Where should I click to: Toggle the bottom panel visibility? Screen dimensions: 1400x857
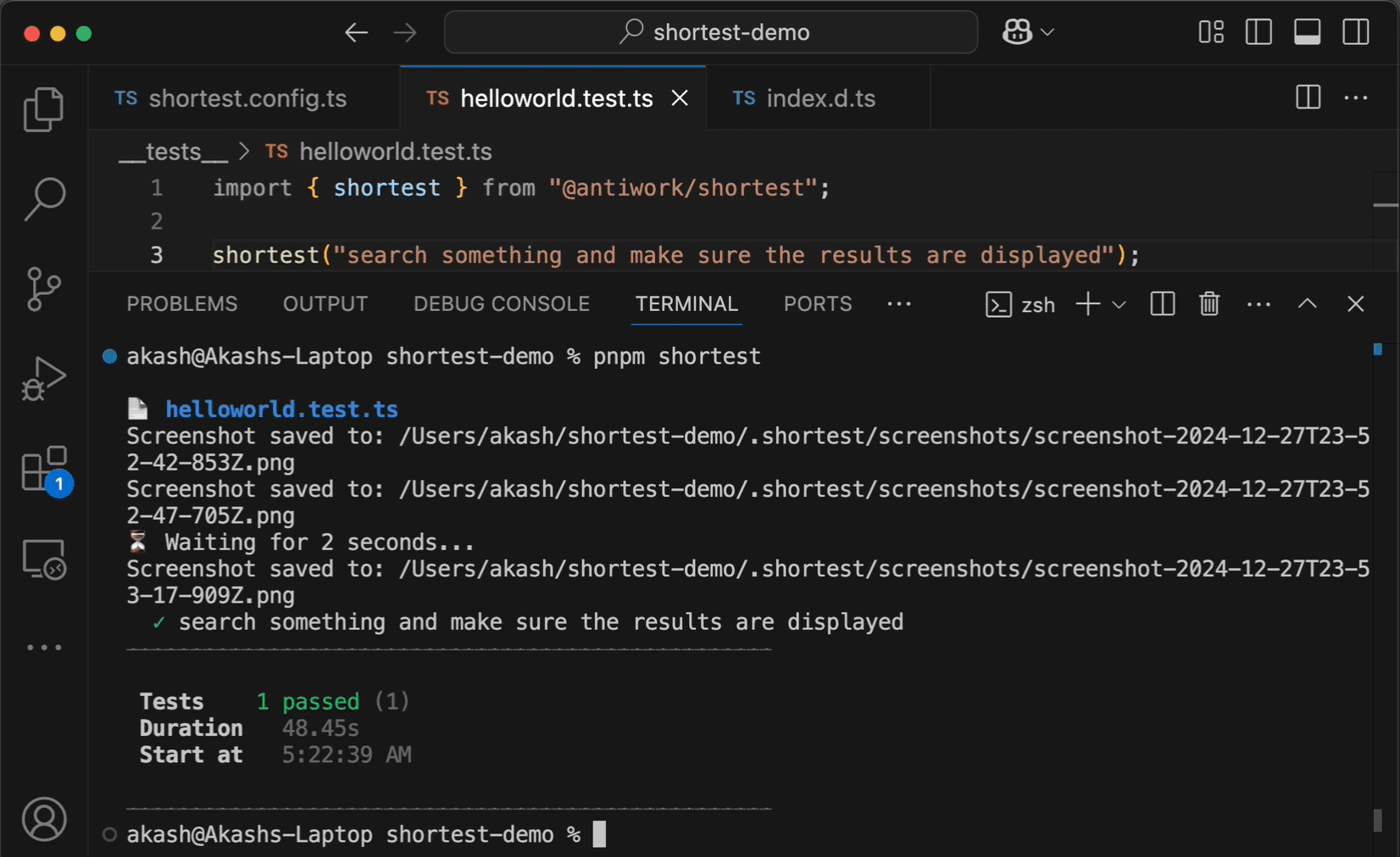[x=1307, y=32]
